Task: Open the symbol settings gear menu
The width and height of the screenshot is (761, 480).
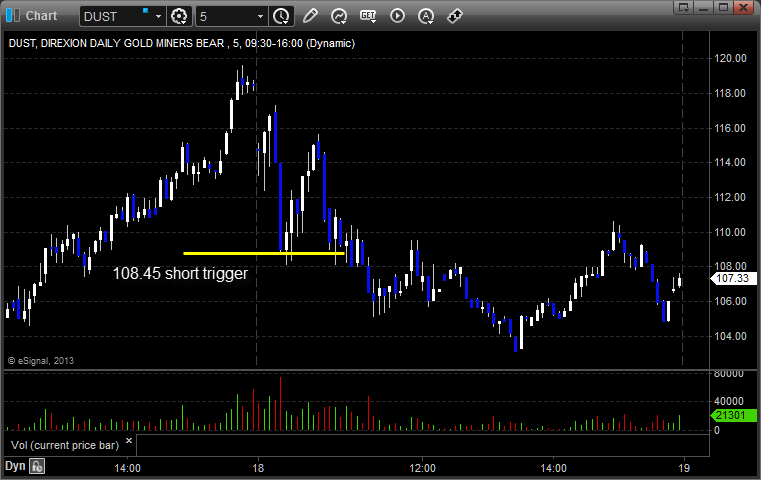Action: [179, 17]
